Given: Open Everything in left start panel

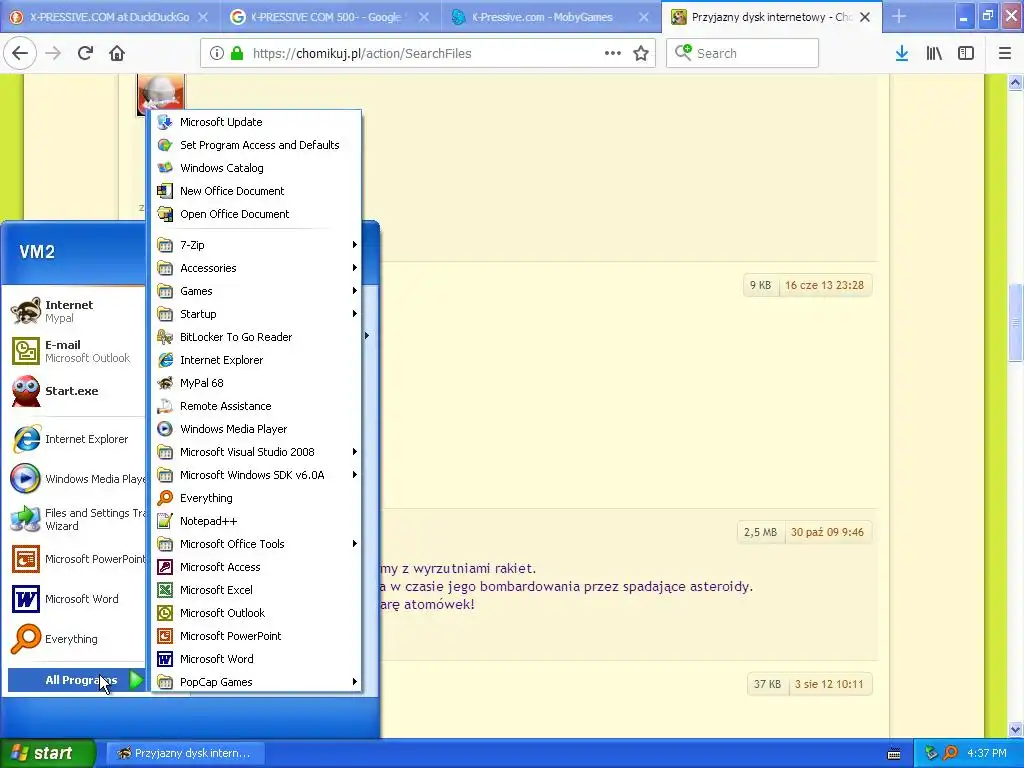Looking at the screenshot, I should [x=76, y=639].
